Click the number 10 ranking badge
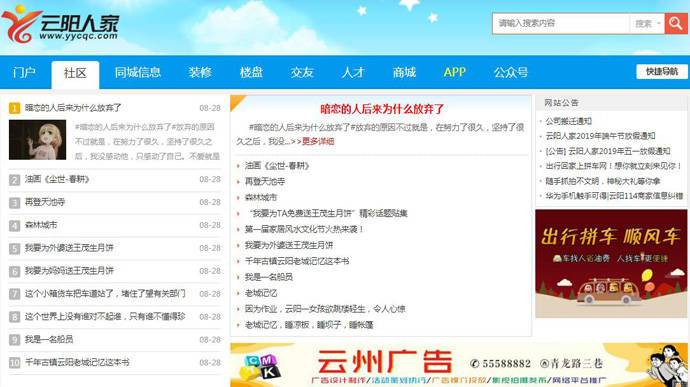 click(x=15, y=363)
